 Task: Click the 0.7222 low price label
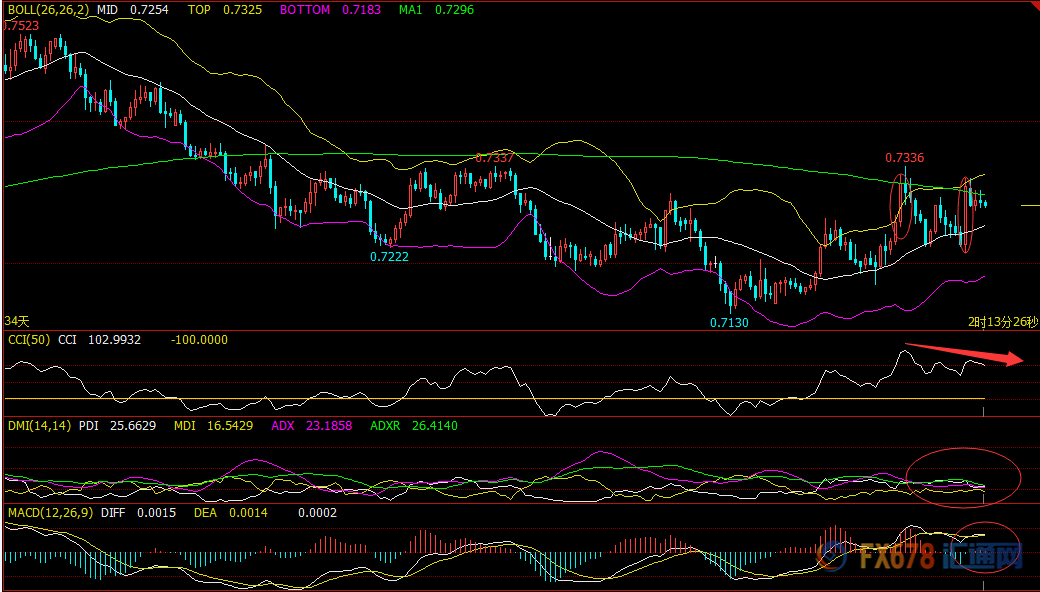point(389,256)
